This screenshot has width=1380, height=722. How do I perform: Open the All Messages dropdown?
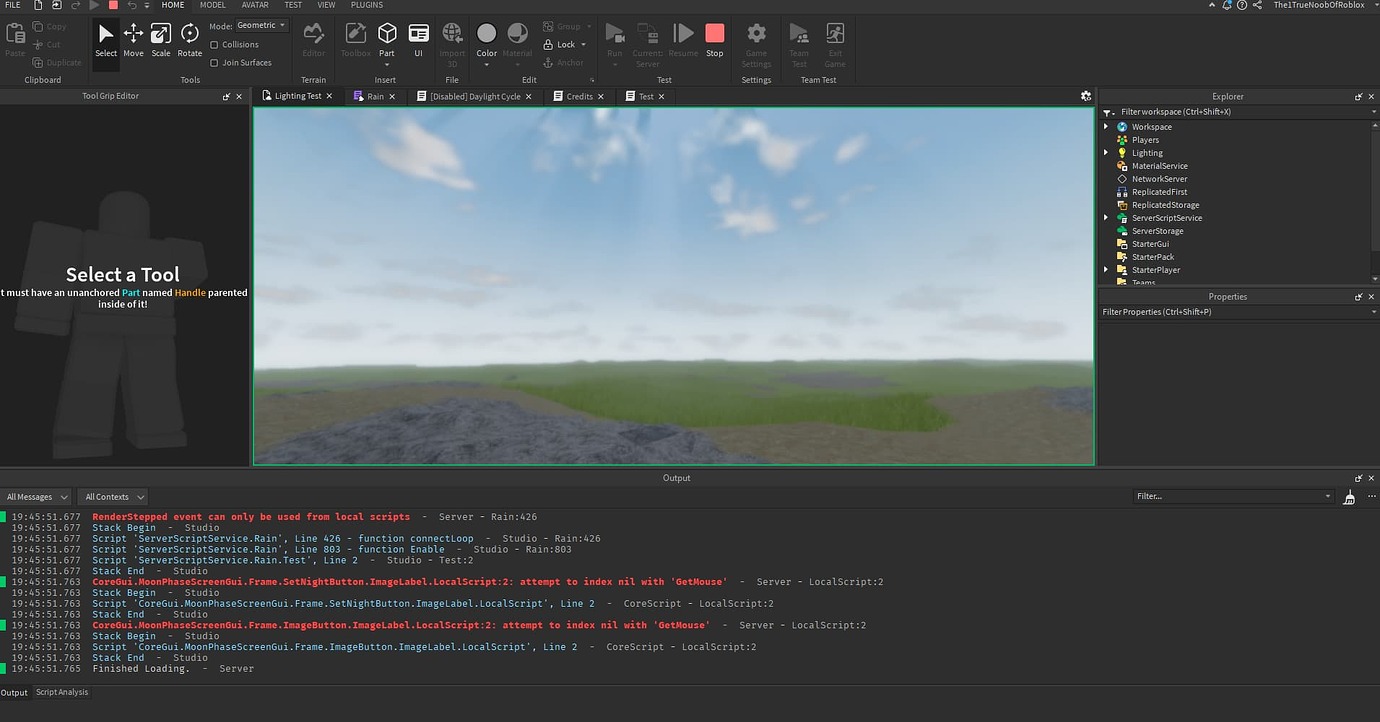36,496
